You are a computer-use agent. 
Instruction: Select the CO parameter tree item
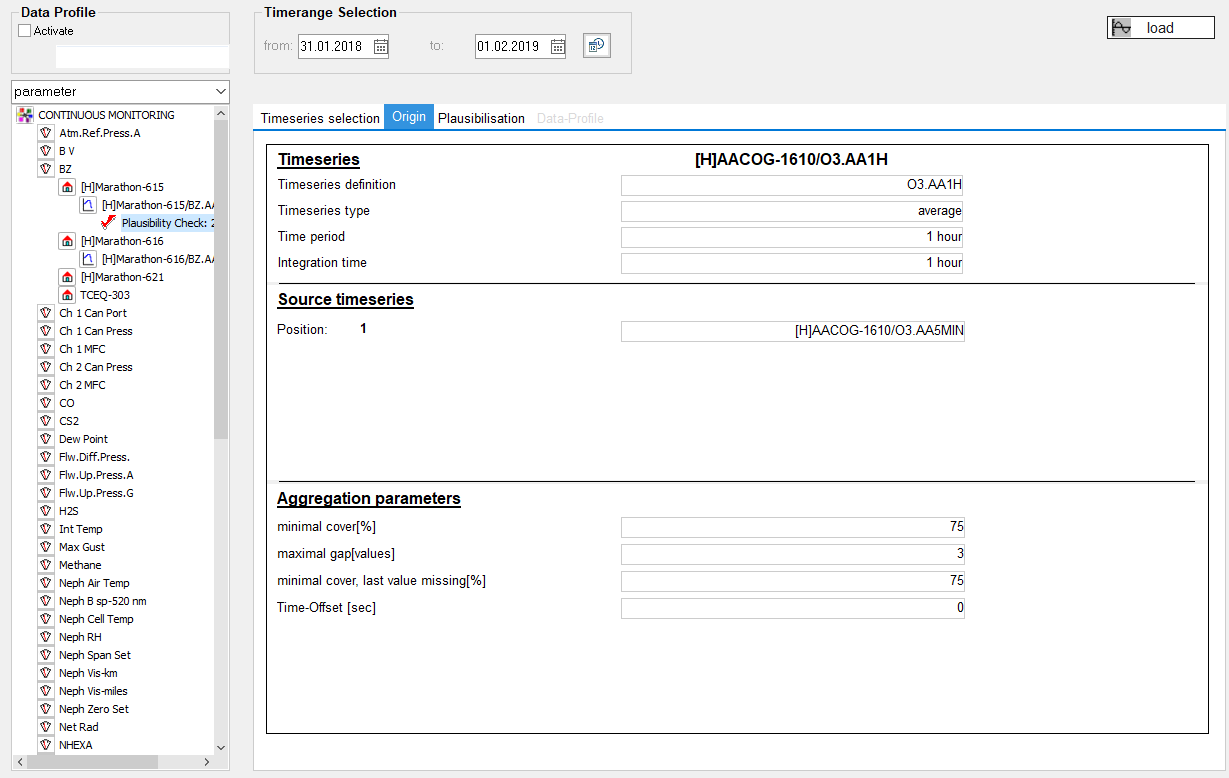click(67, 403)
